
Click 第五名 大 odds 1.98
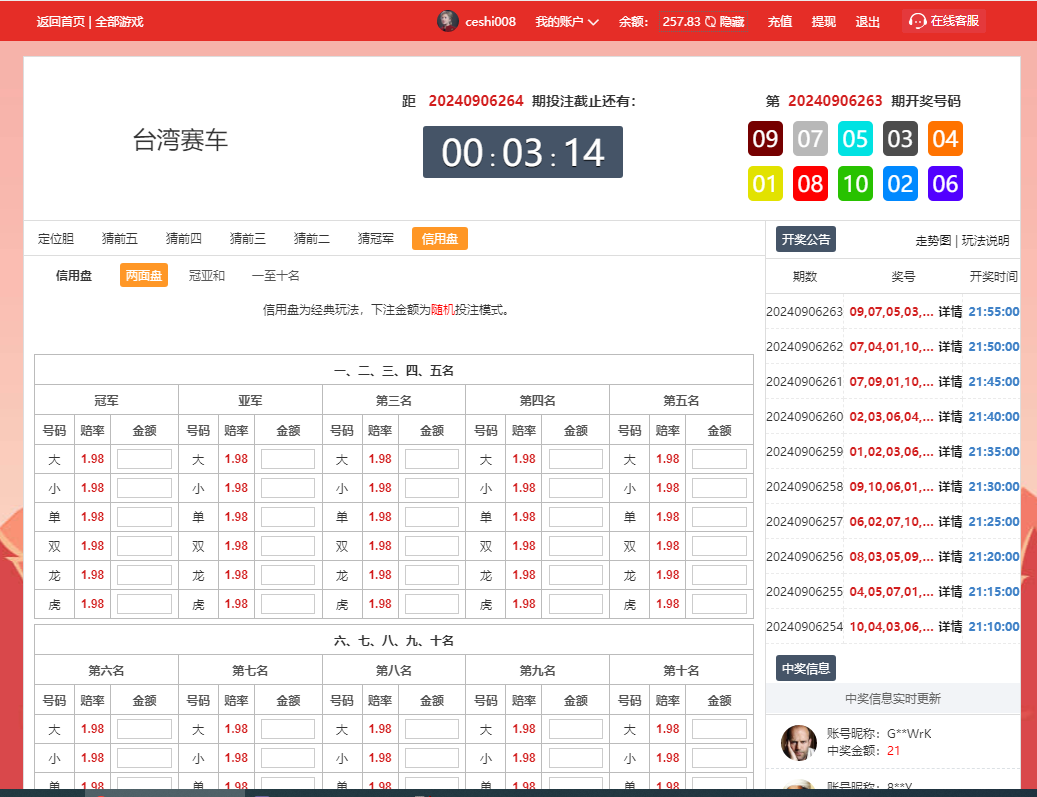(668, 458)
